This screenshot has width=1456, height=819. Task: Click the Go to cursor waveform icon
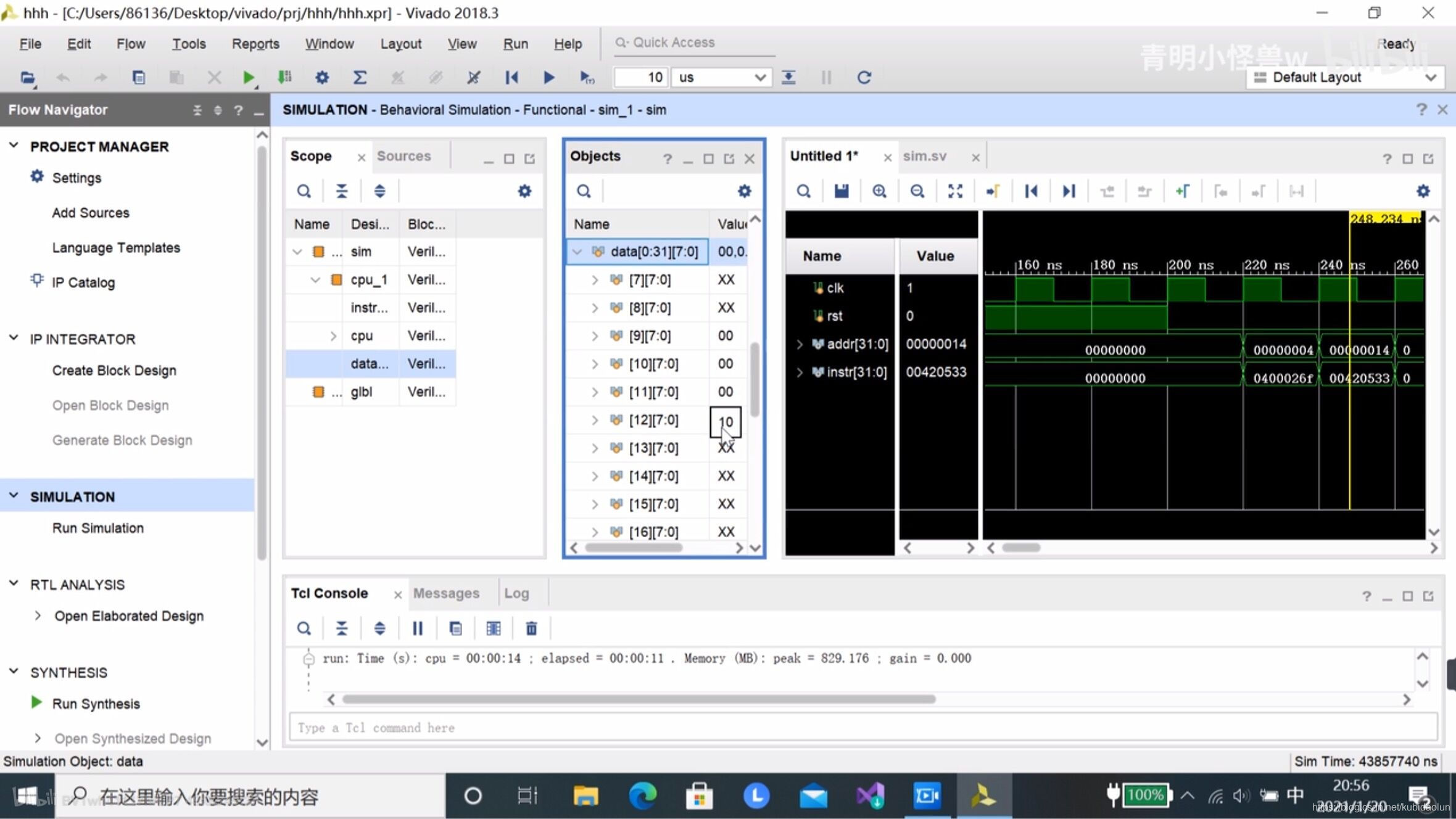[x=993, y=191]
